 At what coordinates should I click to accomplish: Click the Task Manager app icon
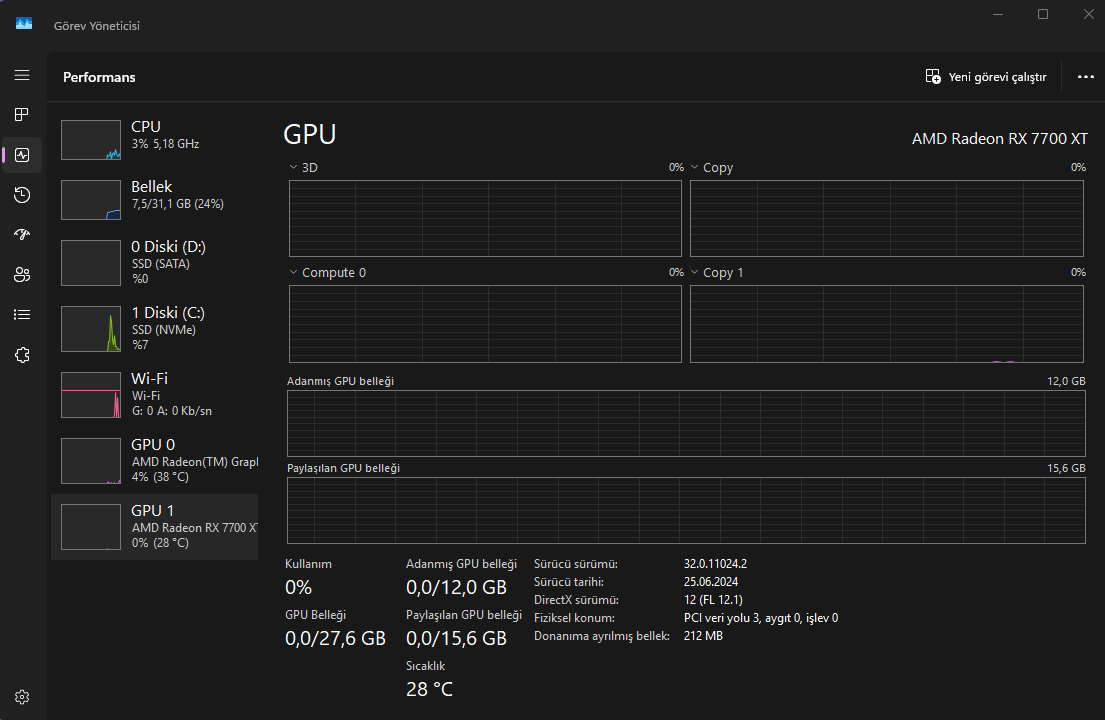24,24
